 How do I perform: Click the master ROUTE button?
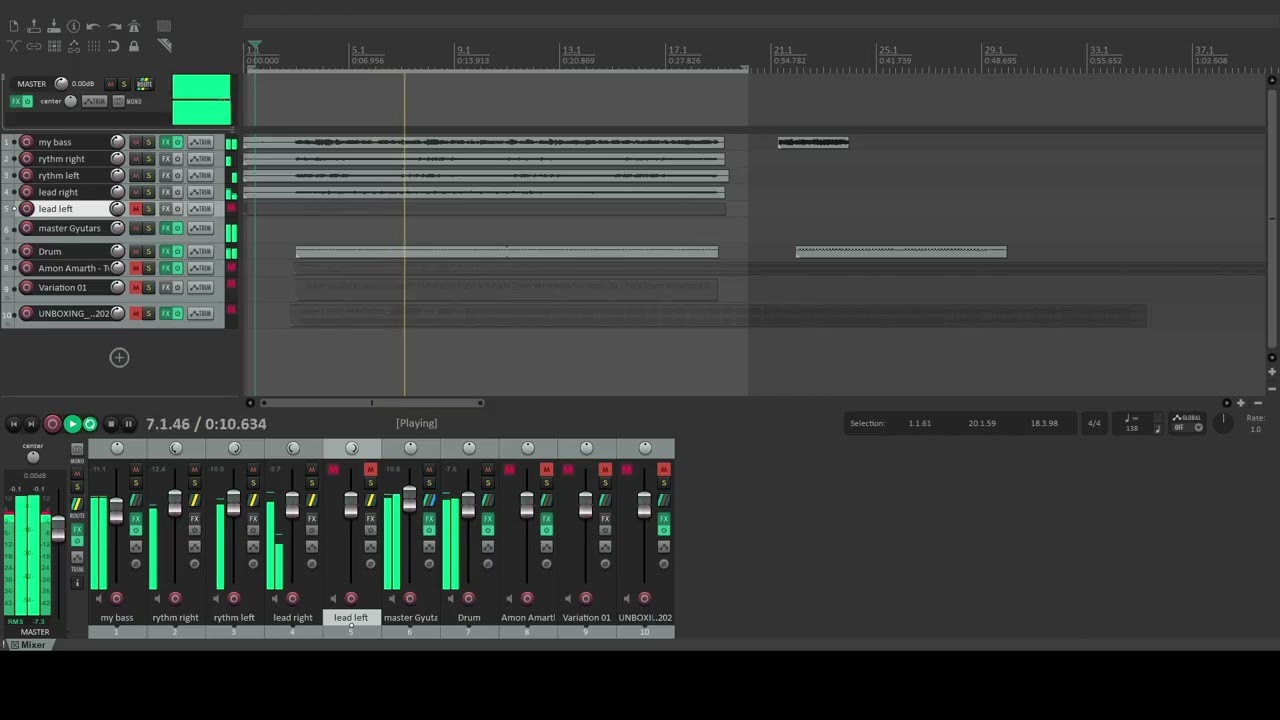click(x=145, y=84)
